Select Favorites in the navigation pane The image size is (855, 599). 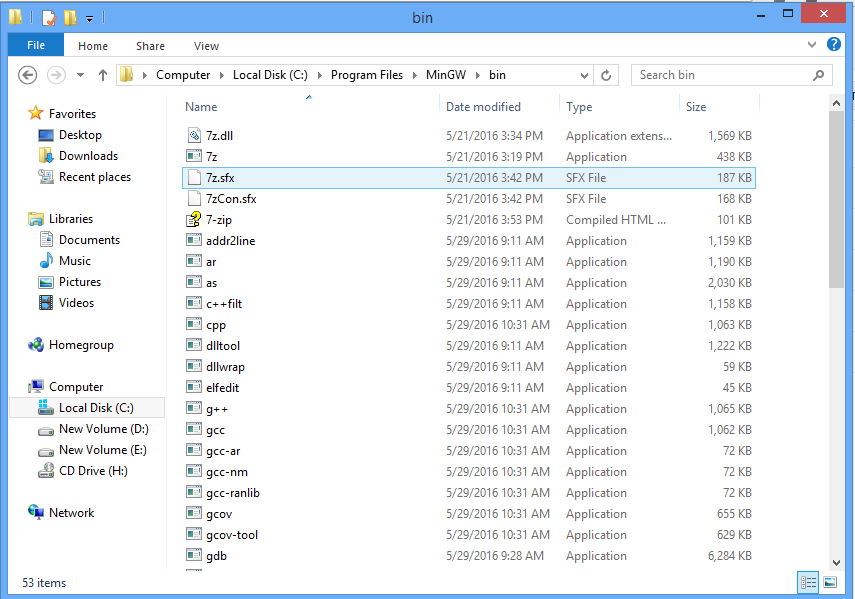(72, 113)
